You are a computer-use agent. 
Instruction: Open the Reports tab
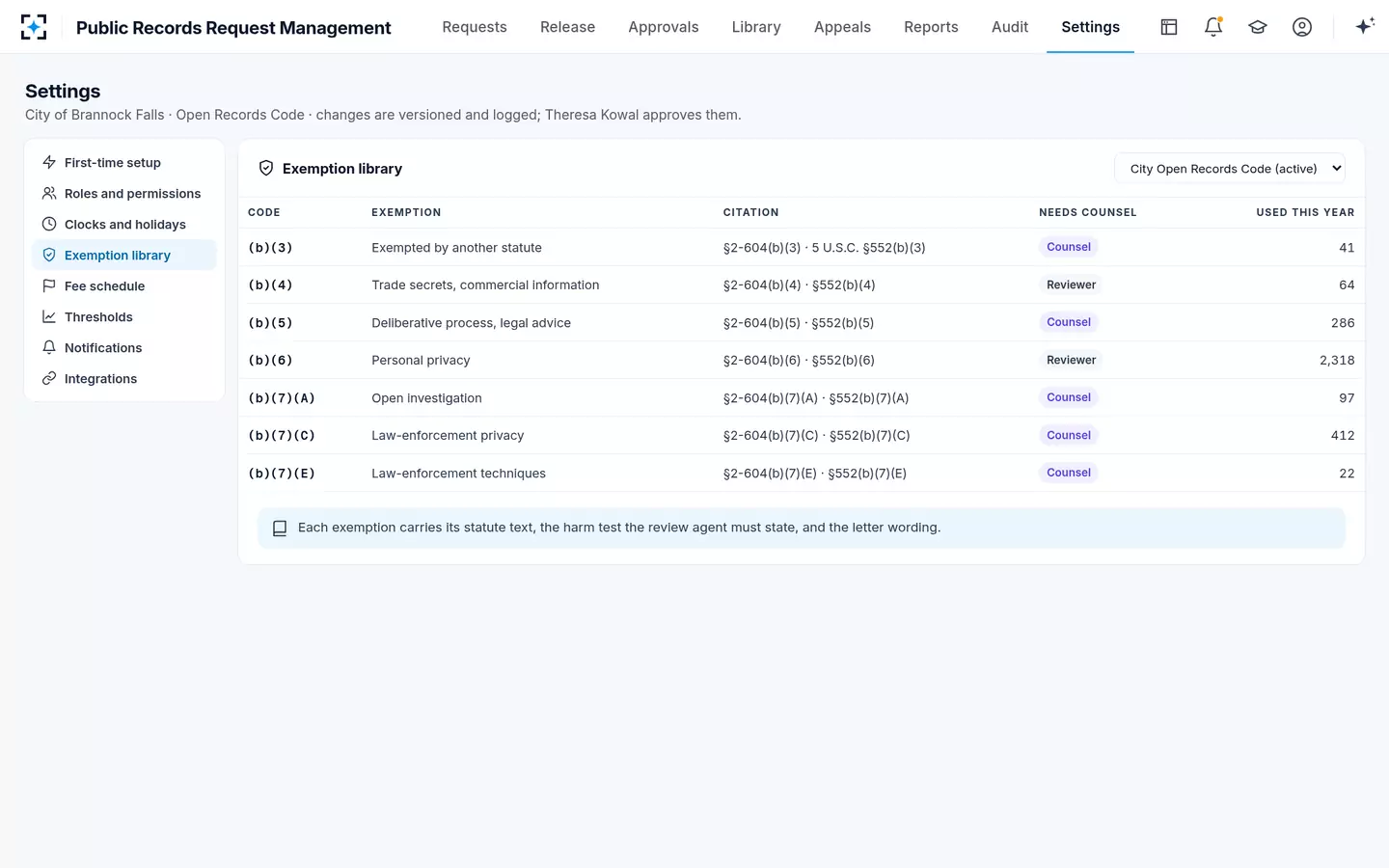[931, 27]
